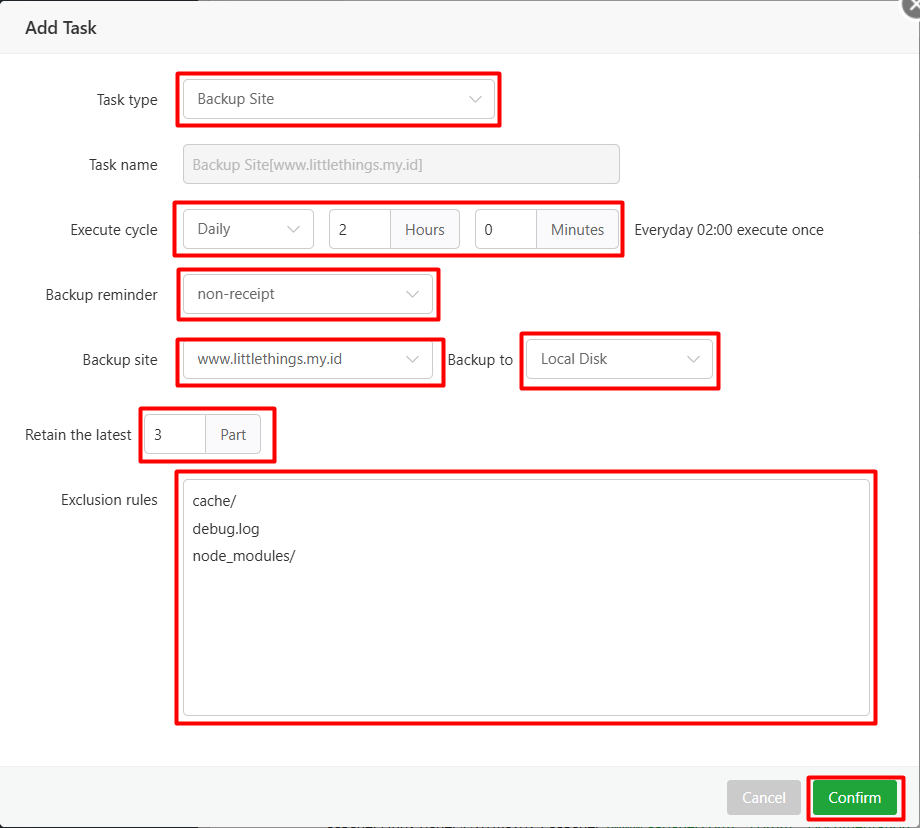The height and width of the screenshot is (828, 920).
Task: Place cursor on the cache/ exclusion line
Action: 214,501
